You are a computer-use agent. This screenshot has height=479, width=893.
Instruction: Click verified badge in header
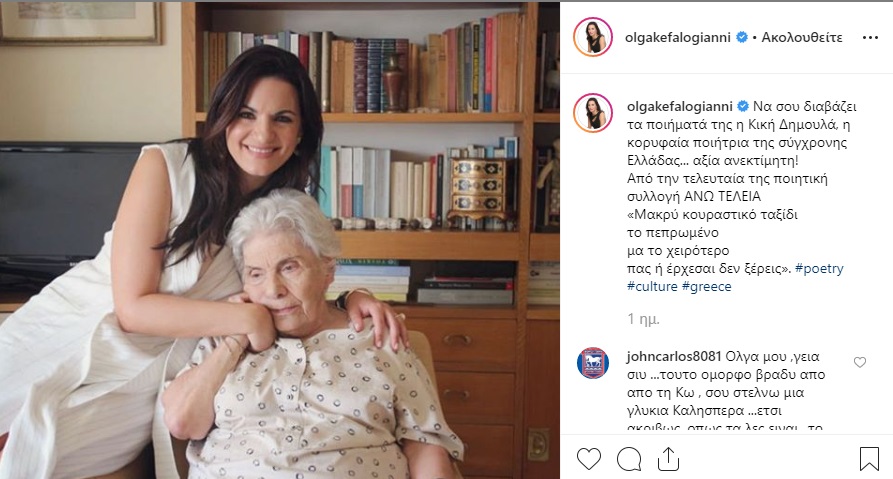[x=742, y=38]
